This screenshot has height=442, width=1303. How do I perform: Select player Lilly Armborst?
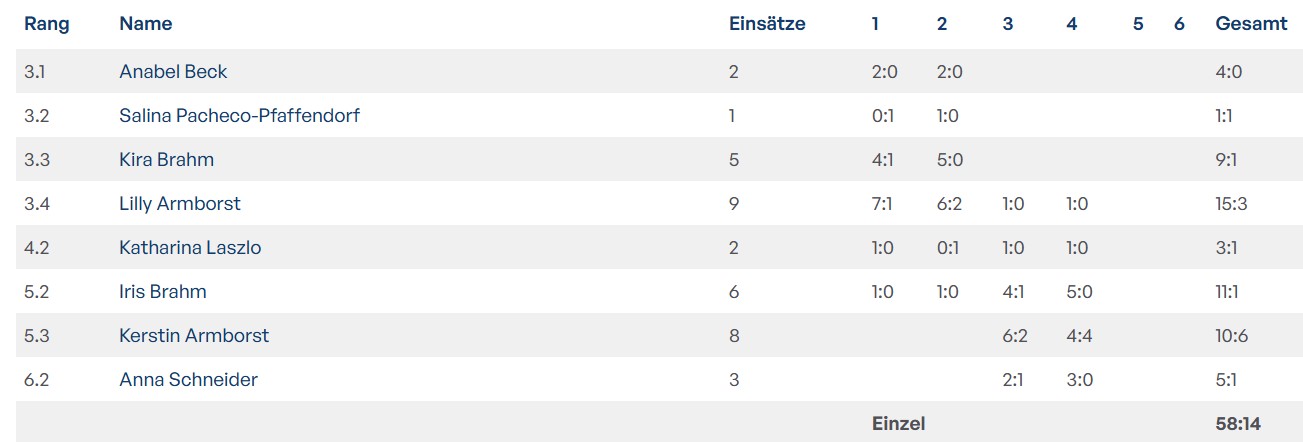tap(180, 204)
